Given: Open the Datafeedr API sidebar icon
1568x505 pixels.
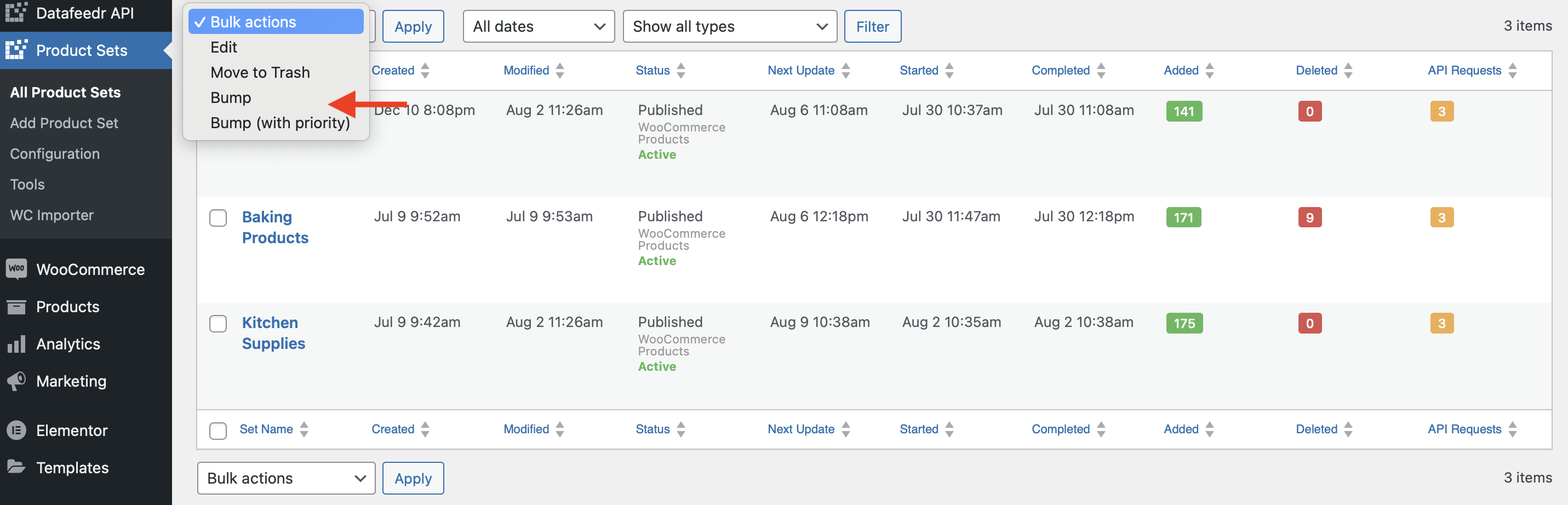Looking at the screenshot, I should tap(16, 12).
